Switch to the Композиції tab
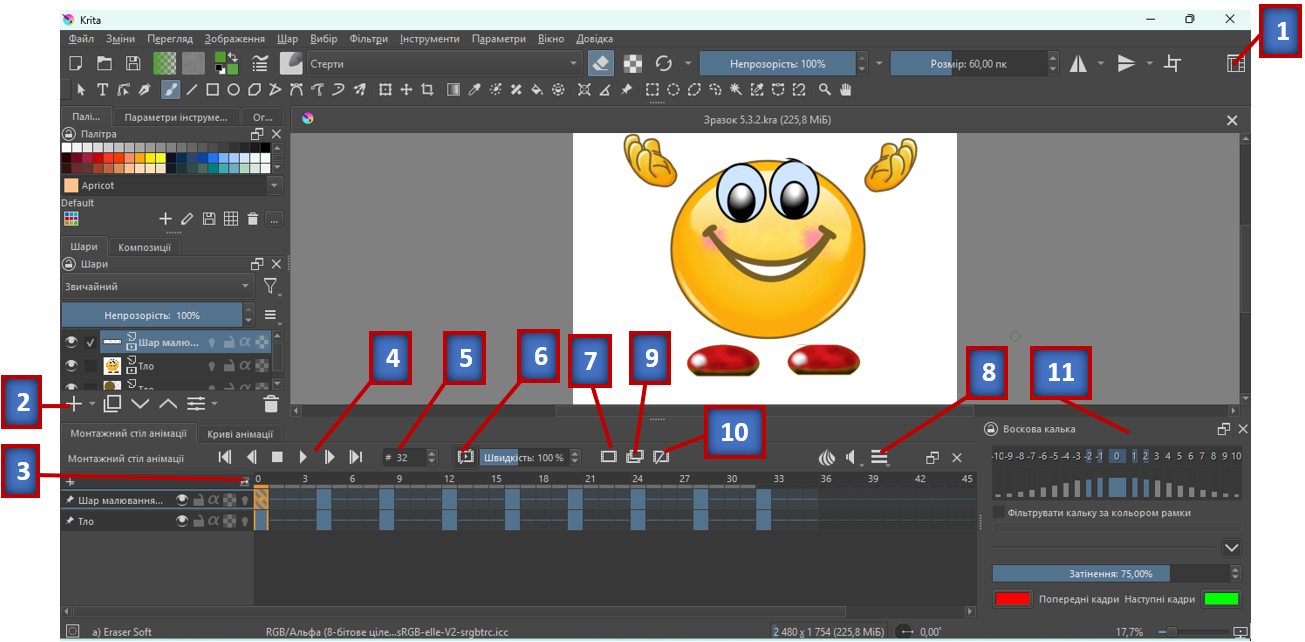Viewport: 1305px width, 642px height. coord(145,247)
